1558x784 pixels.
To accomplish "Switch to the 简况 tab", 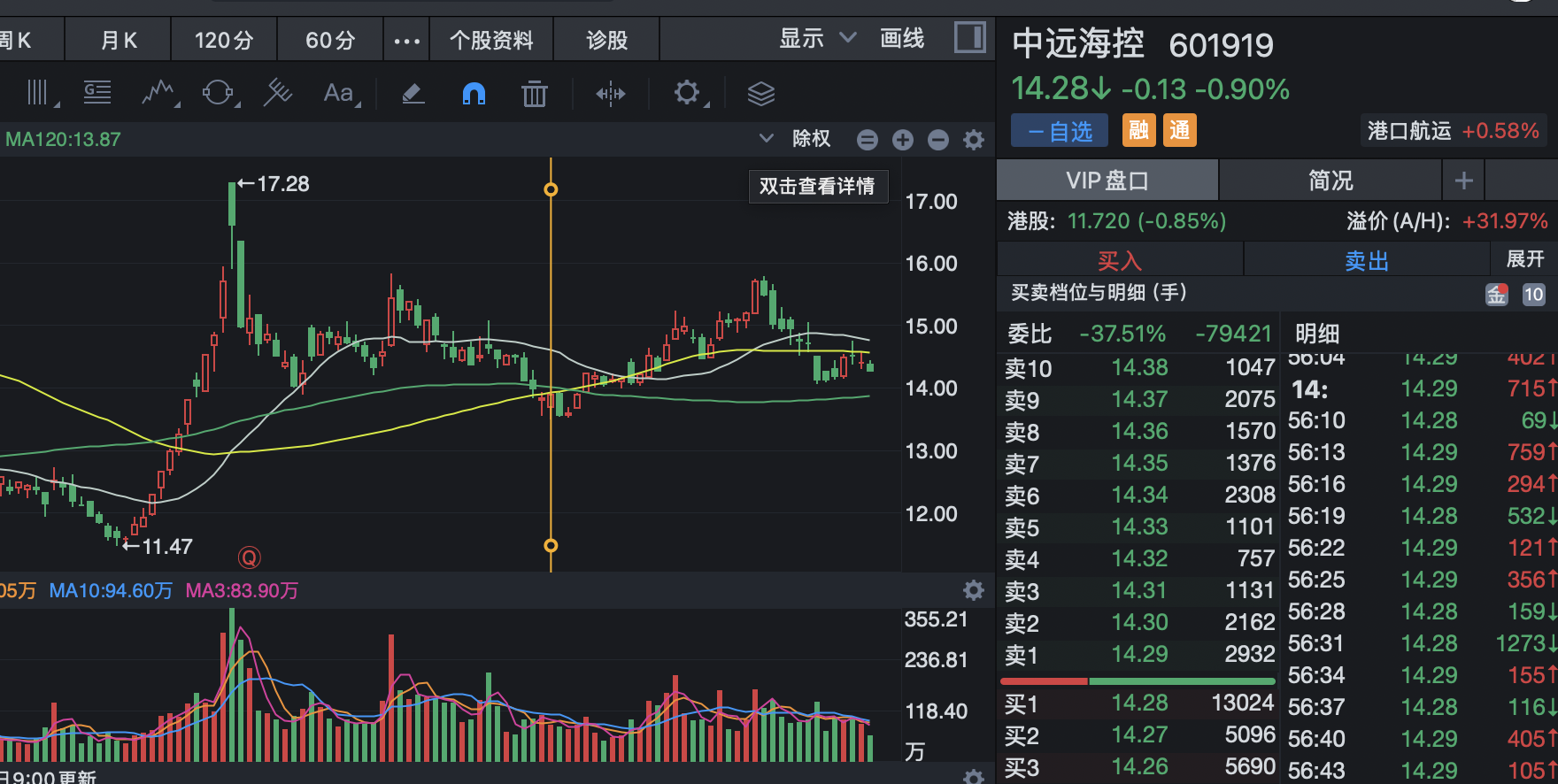I will [1330, 181].
